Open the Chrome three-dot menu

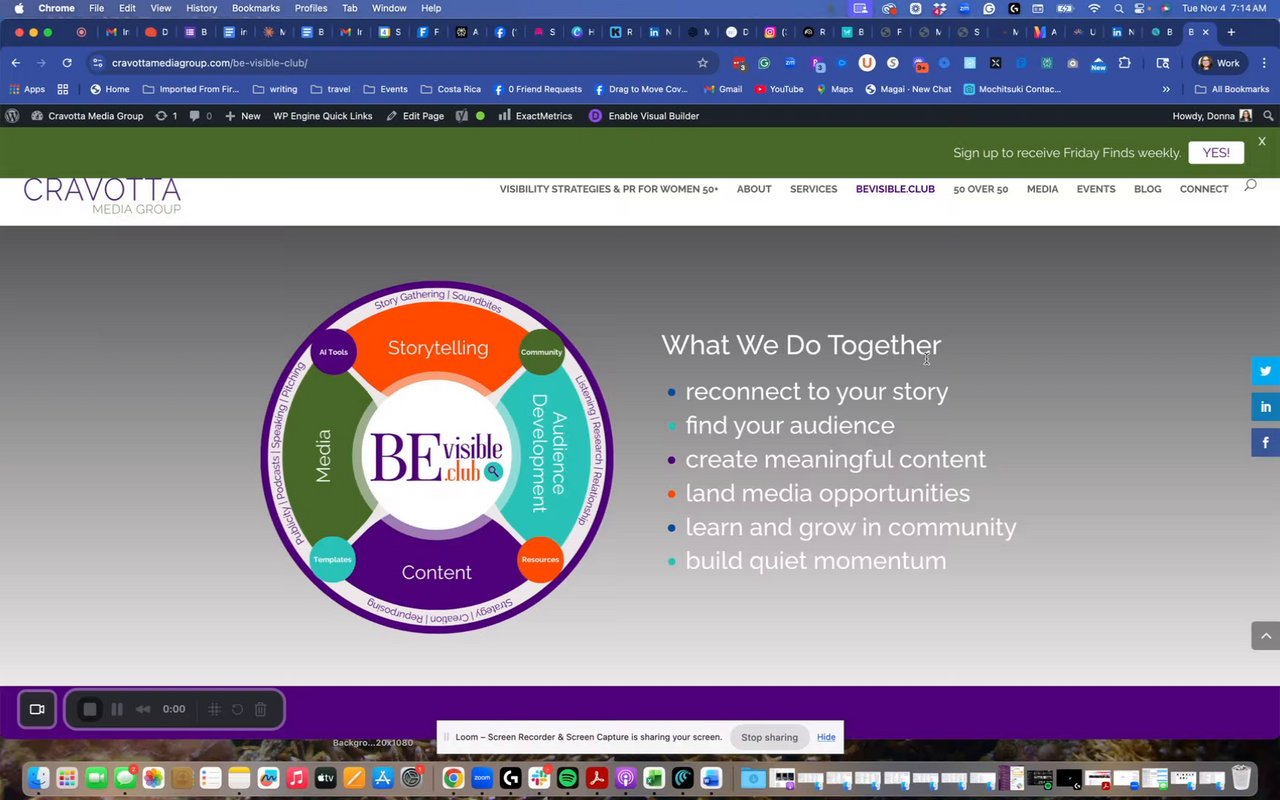pos(1263,63)
